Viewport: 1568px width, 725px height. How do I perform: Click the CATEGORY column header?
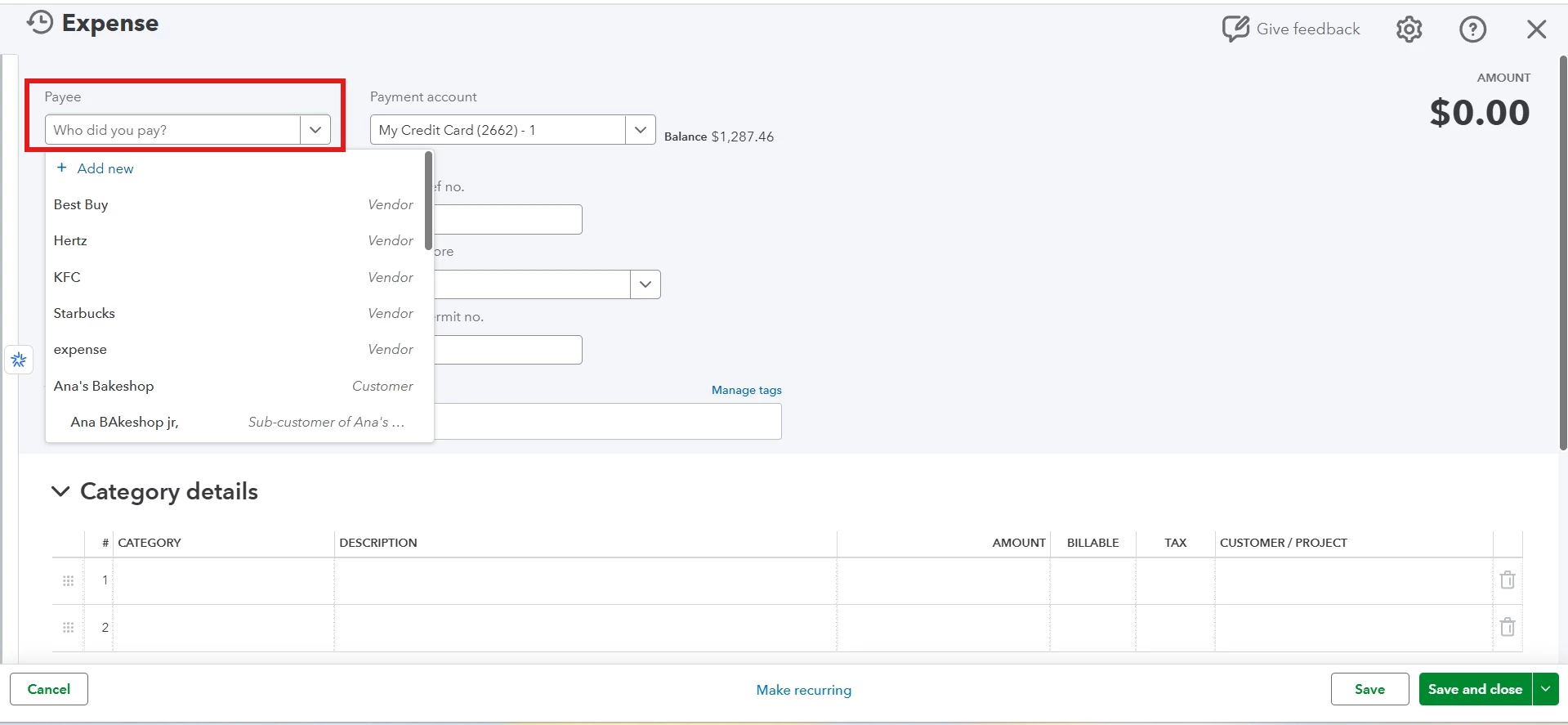(x=150, y=543)
